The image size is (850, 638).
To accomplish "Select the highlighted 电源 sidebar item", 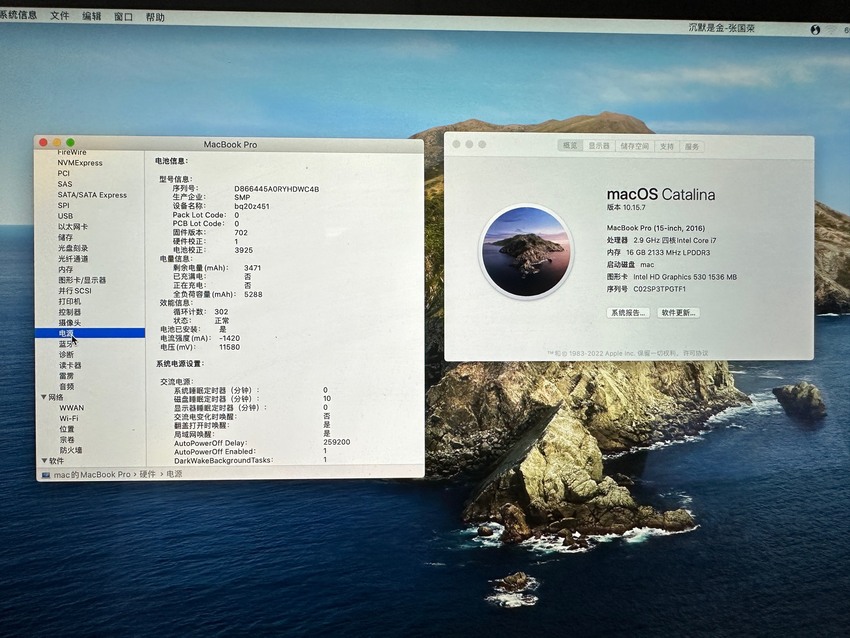I will [90, 333].
